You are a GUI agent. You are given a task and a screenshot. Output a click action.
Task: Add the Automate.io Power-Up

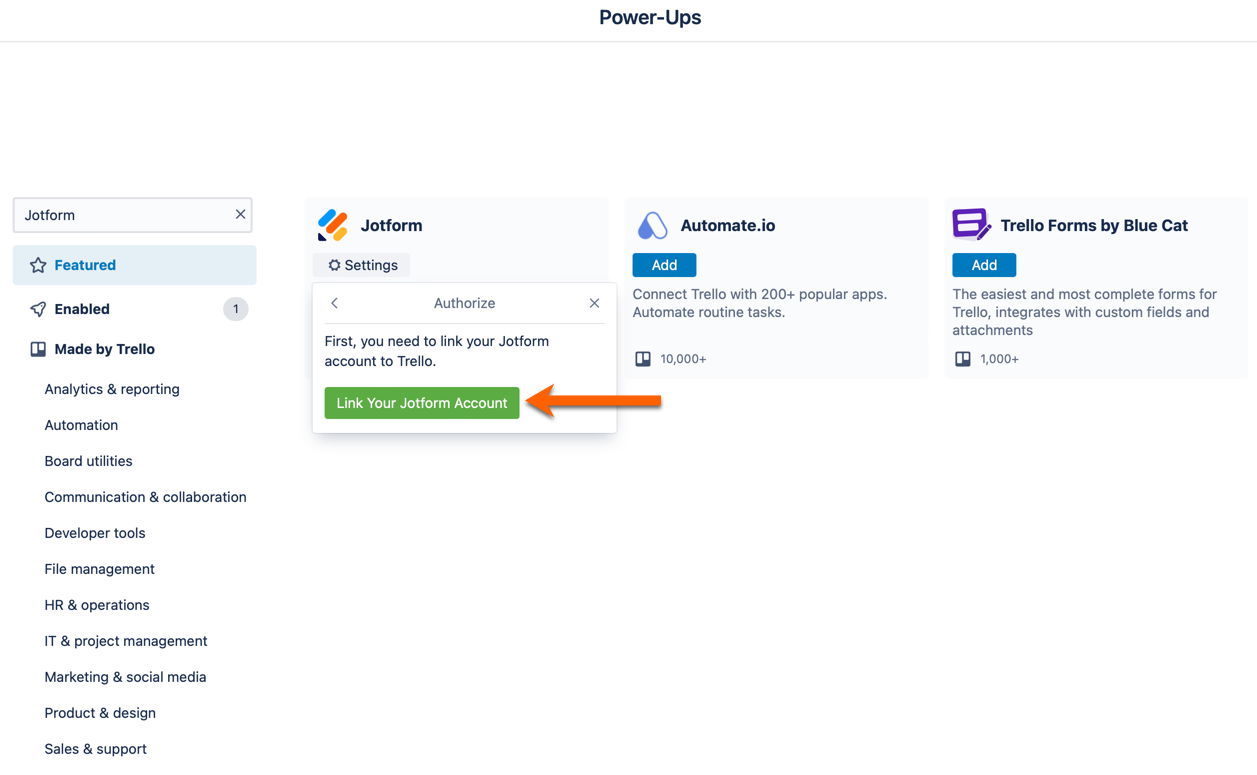click(x=664, y=265)
